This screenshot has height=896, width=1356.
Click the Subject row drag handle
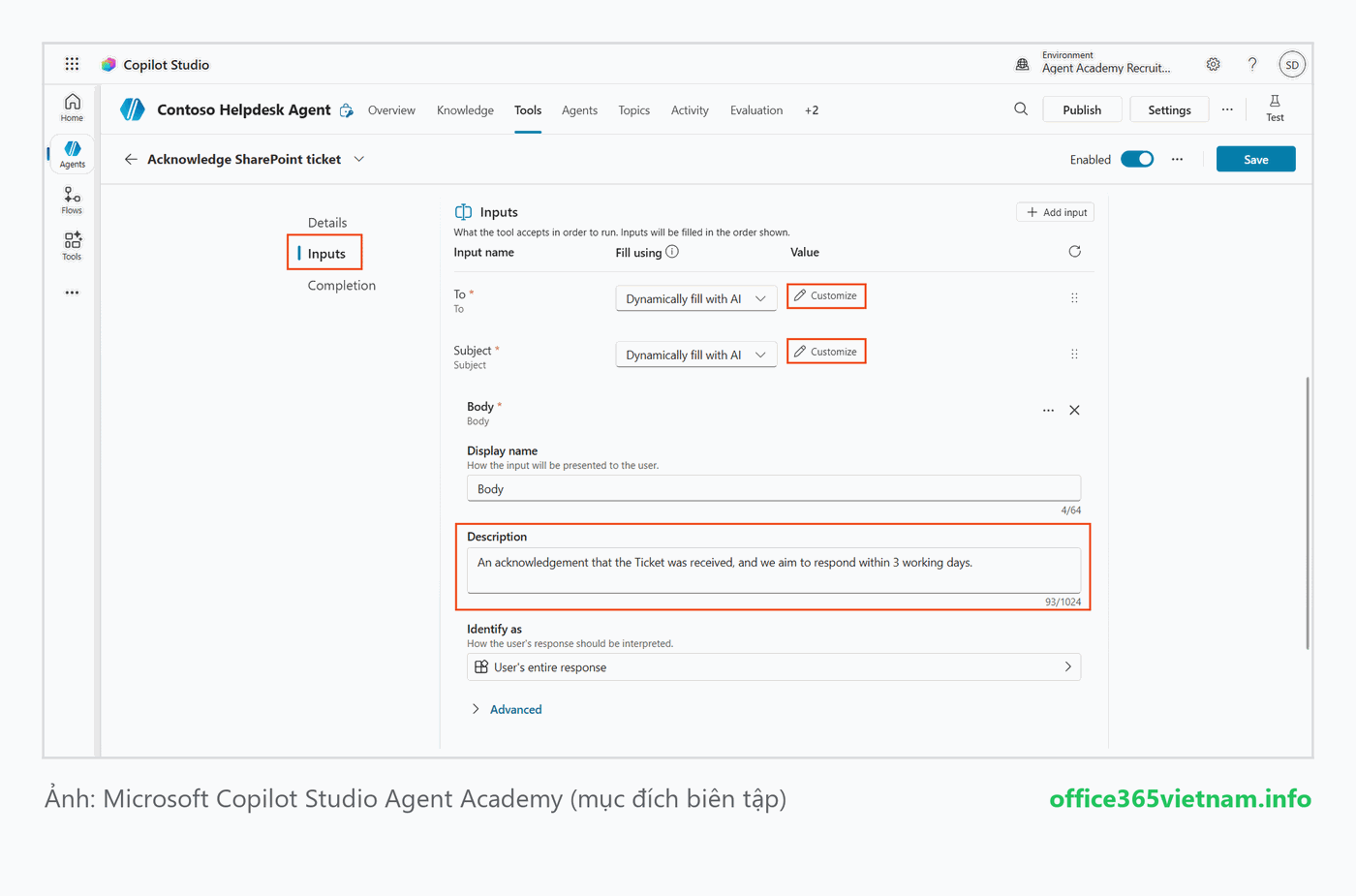coord(1074,355)
